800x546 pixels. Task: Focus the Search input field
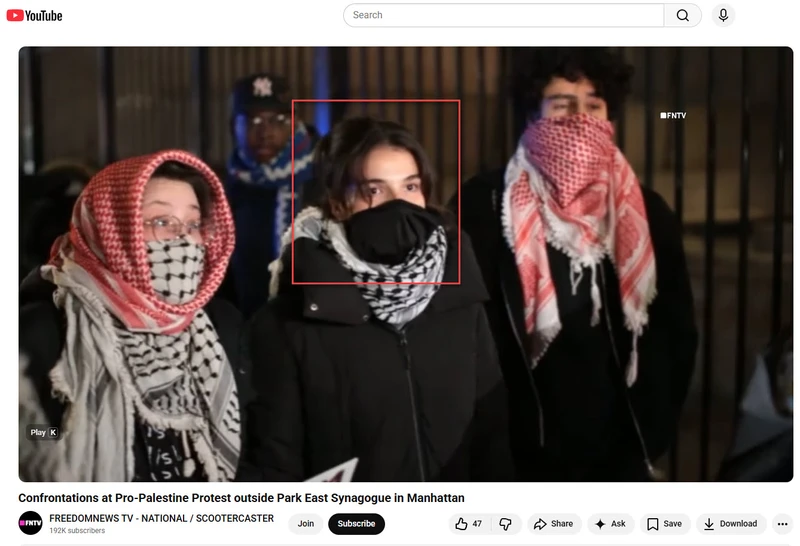point(504,15)
